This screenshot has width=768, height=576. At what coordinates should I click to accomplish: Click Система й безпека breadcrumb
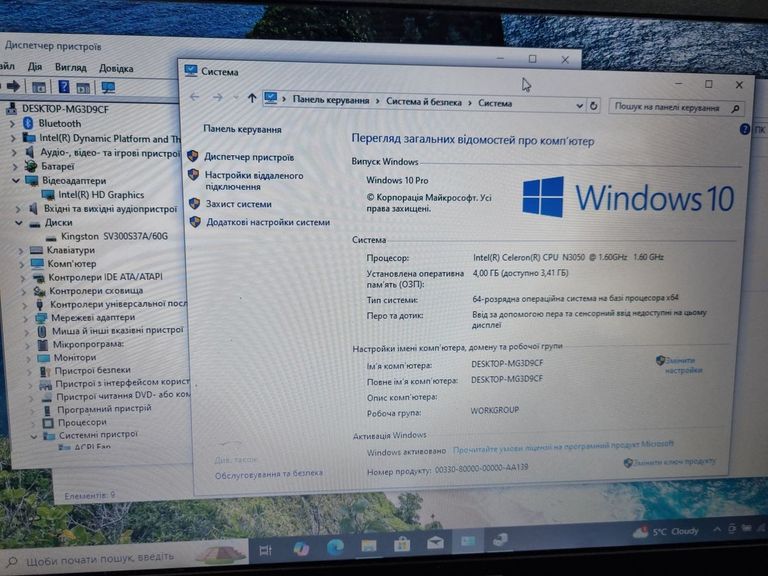(424, 102)
